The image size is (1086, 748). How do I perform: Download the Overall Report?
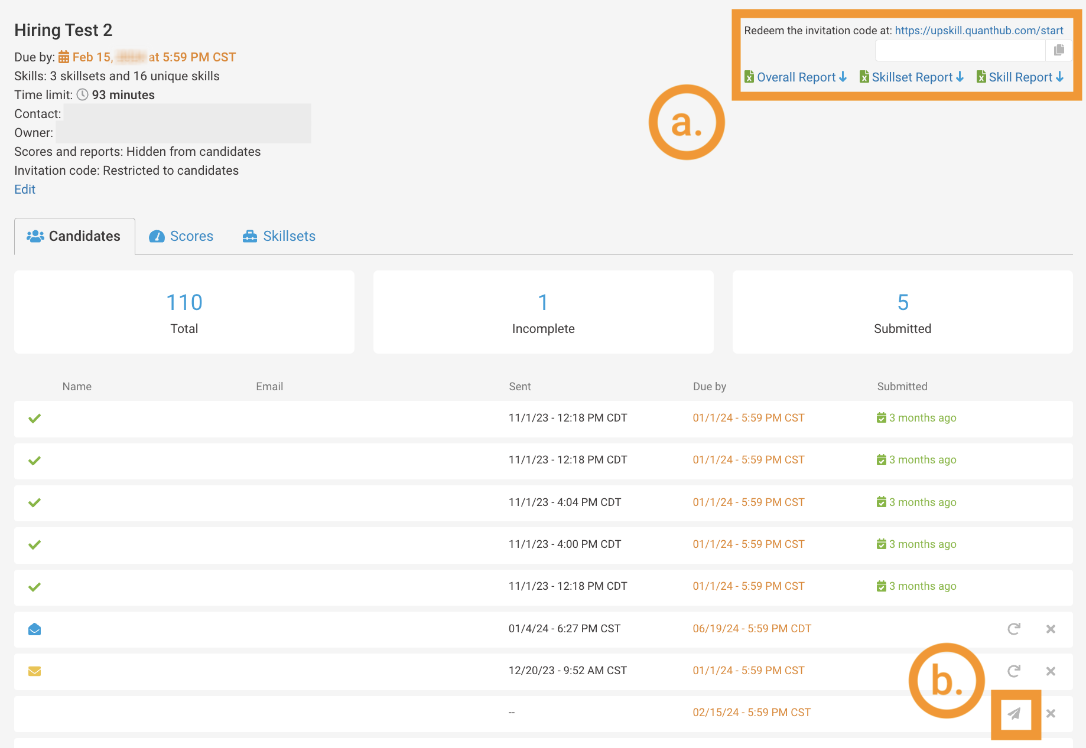(x=795, y=77)
